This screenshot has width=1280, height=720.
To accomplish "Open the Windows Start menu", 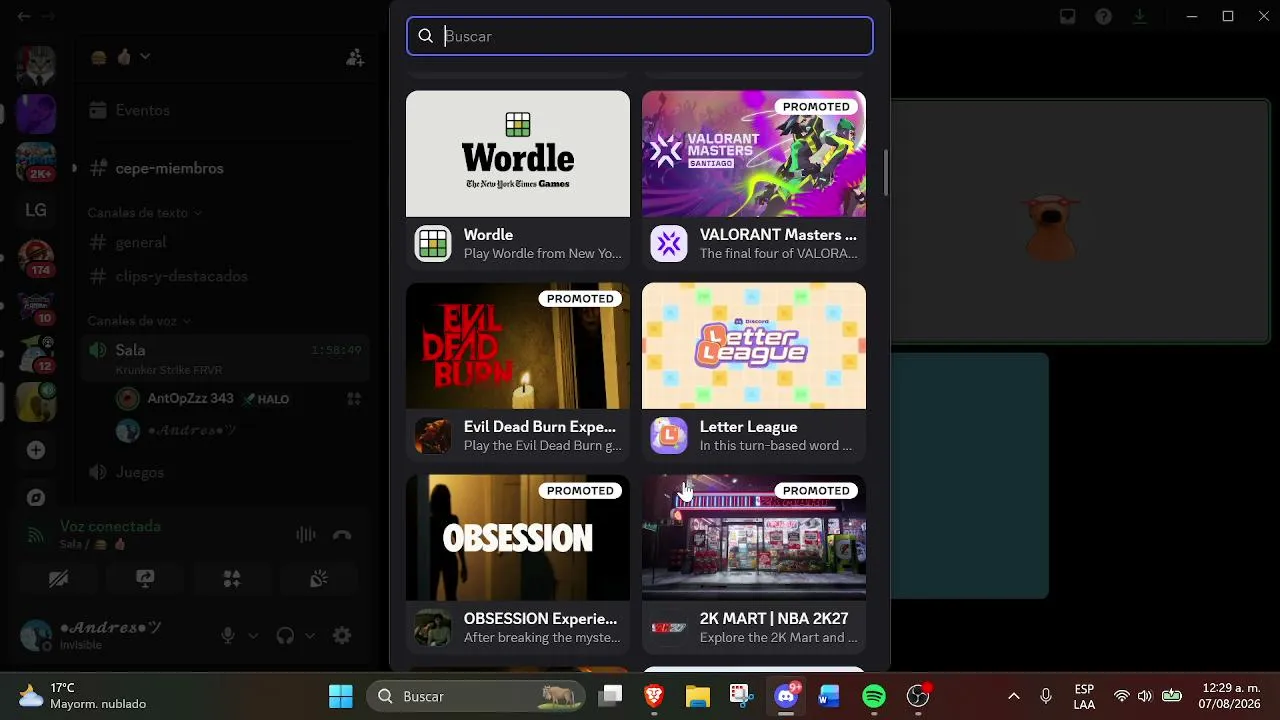I will pyautogui.click(x=341, y=696).
